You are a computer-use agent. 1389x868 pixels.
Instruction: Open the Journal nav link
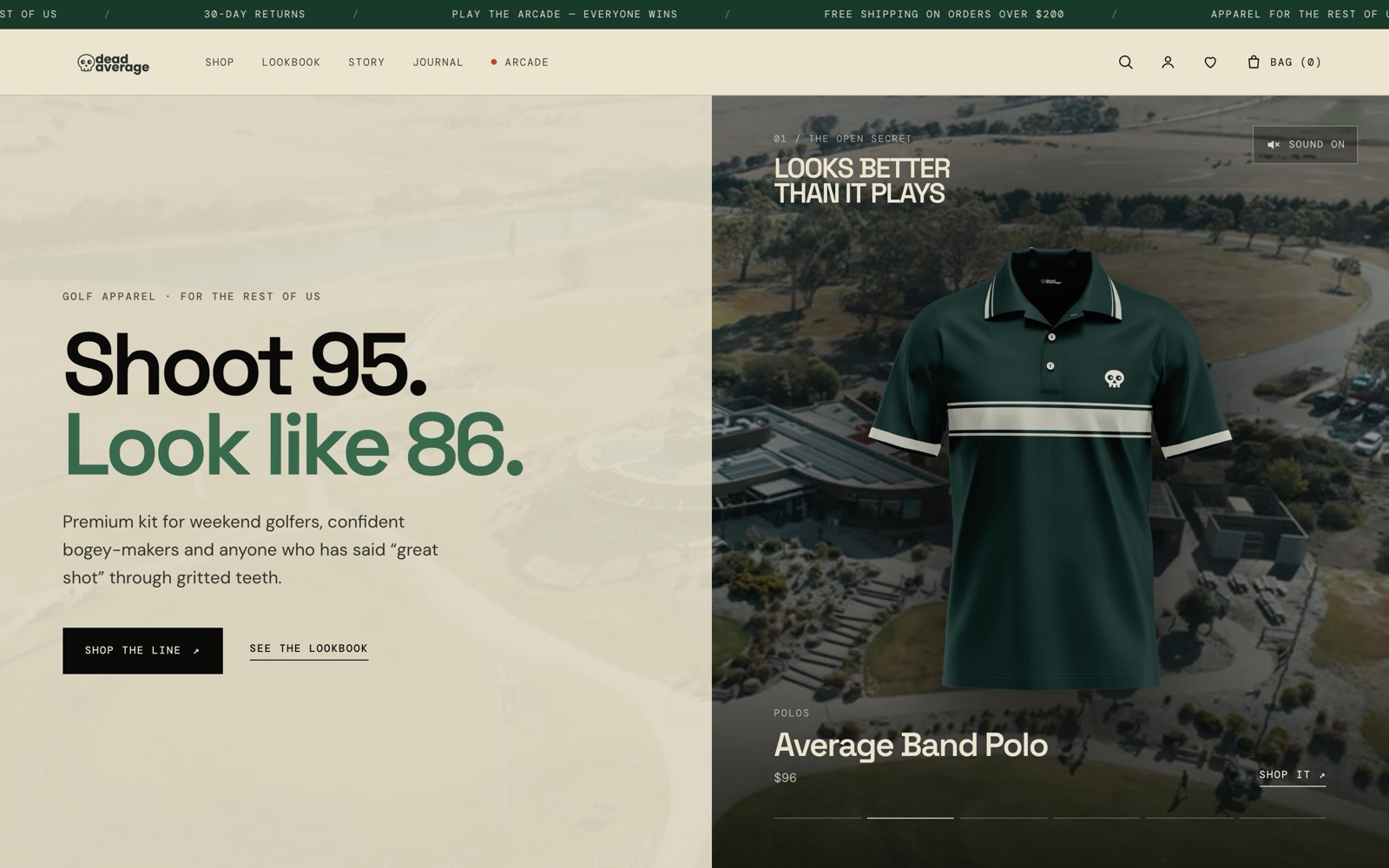[438, 62]
